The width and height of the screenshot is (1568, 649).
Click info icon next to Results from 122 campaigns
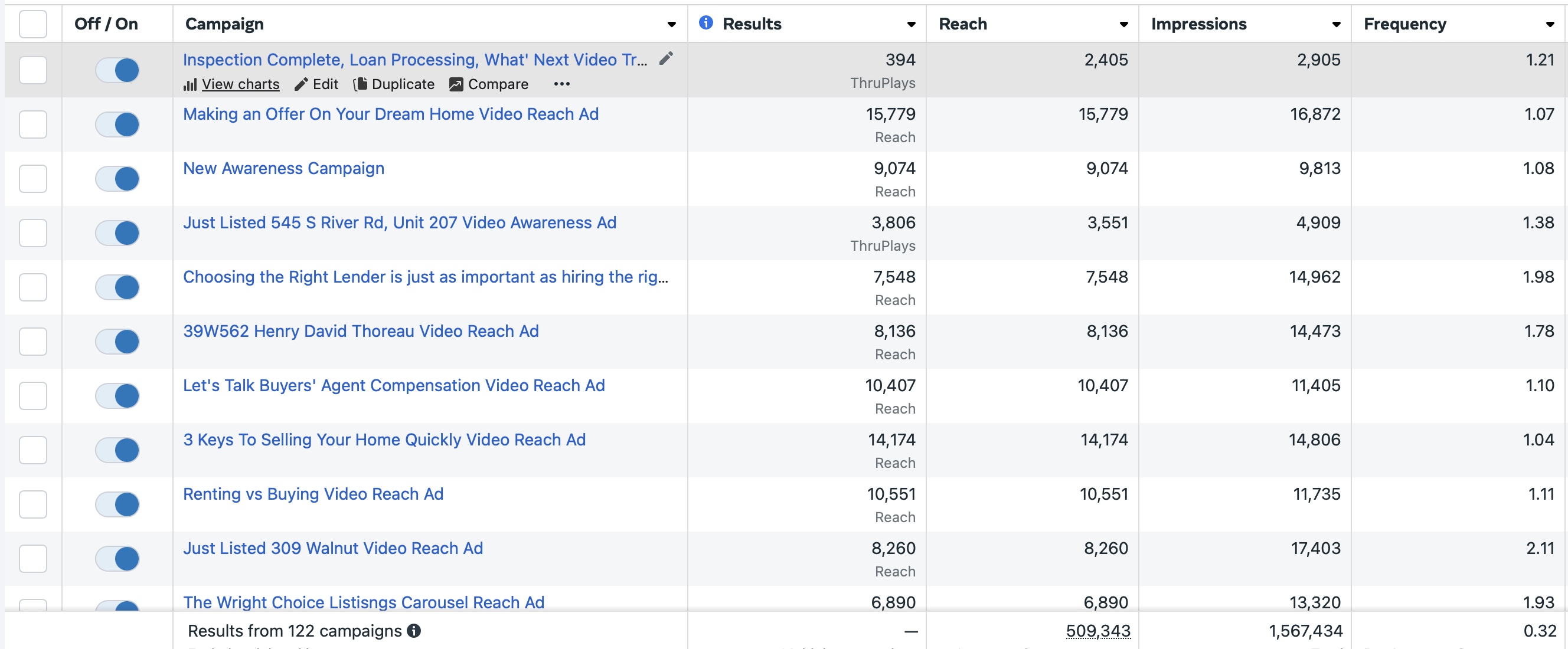pos(414,631)
